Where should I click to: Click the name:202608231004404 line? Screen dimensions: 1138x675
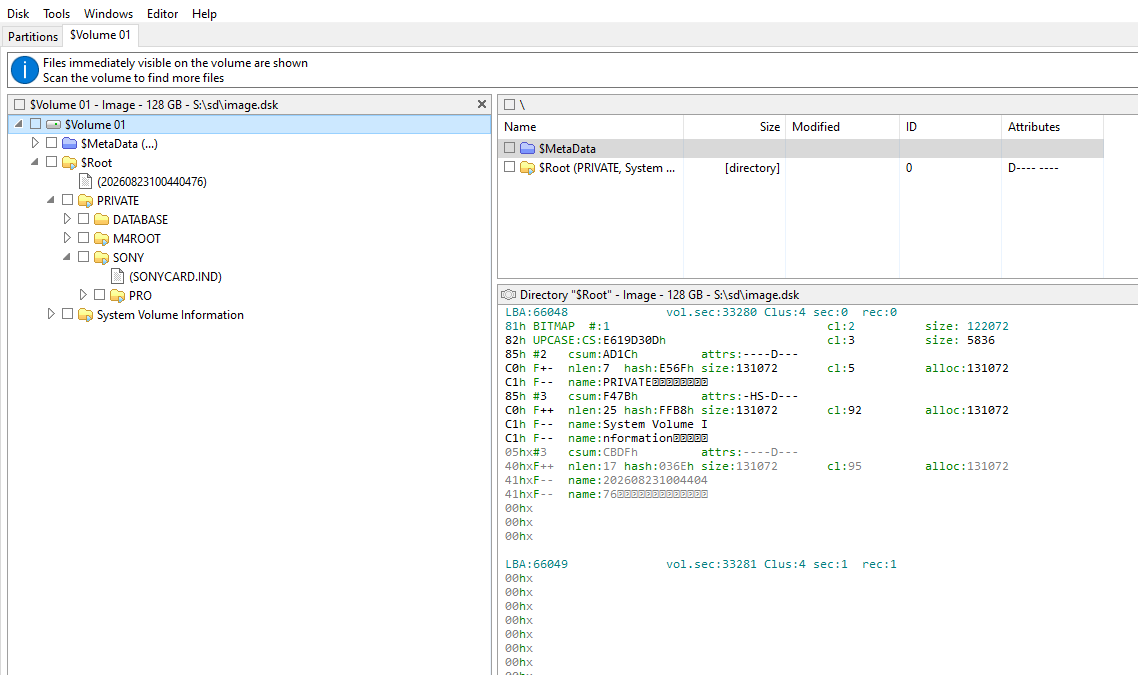(x=637, y=480)
